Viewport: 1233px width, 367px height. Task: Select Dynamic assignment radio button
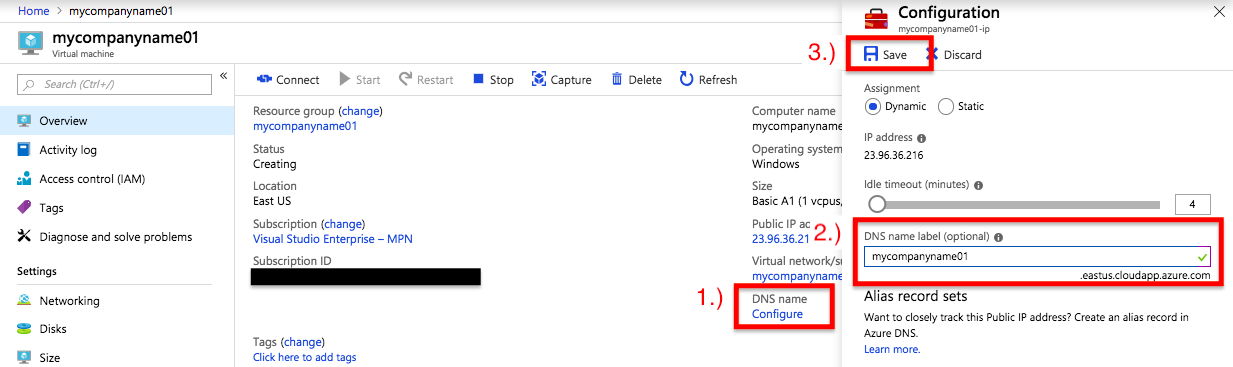tap(873, 107)
